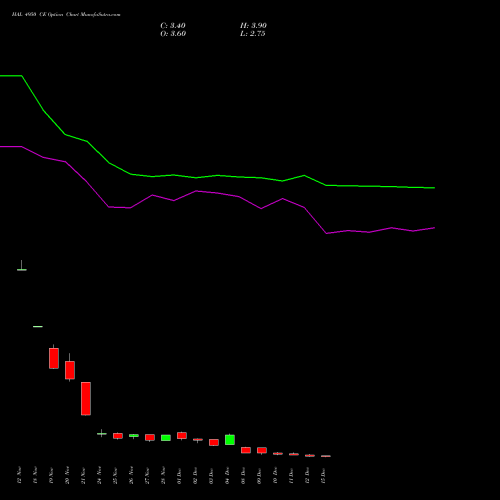Select the 11 Dec date label

click(x=291, y=475)
